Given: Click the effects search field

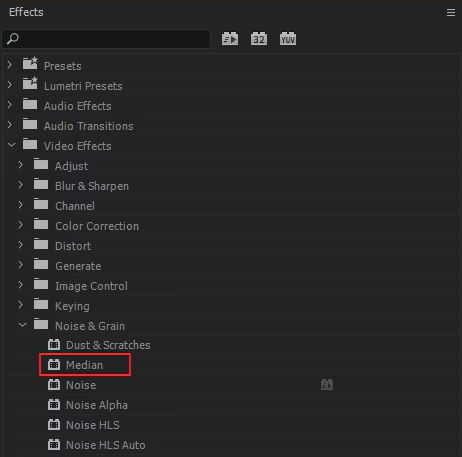Looking at the screenshot, I should click(106, 39).
